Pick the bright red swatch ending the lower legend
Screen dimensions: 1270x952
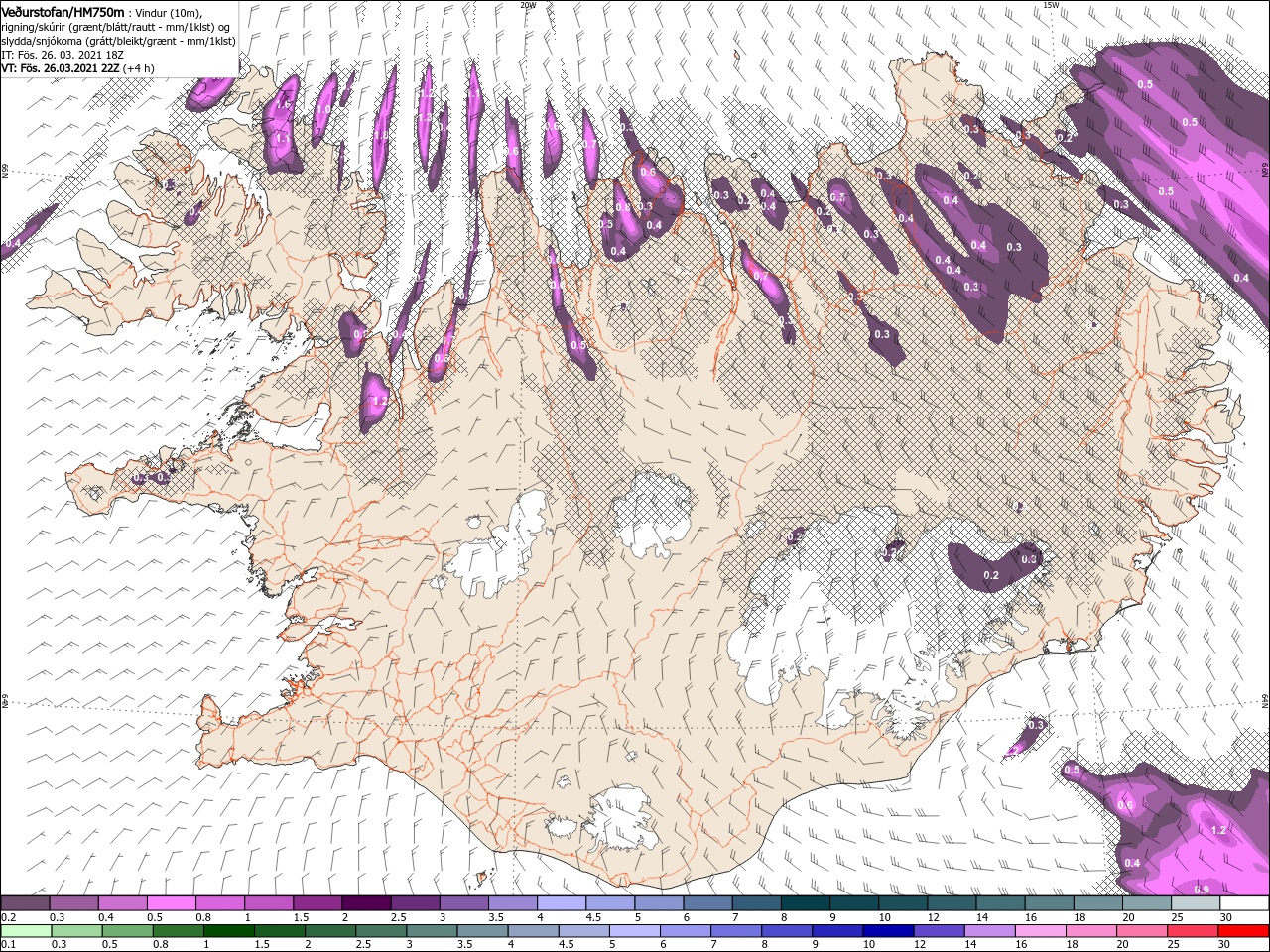(1244, 931)
